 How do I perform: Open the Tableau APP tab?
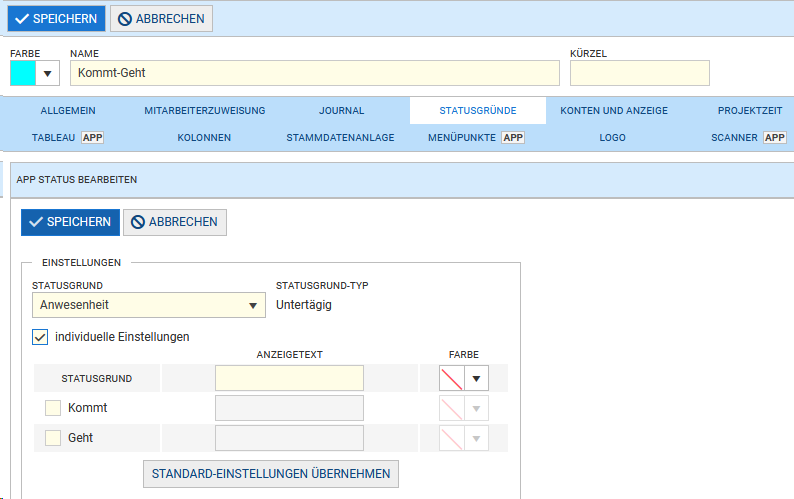[68, 137]
